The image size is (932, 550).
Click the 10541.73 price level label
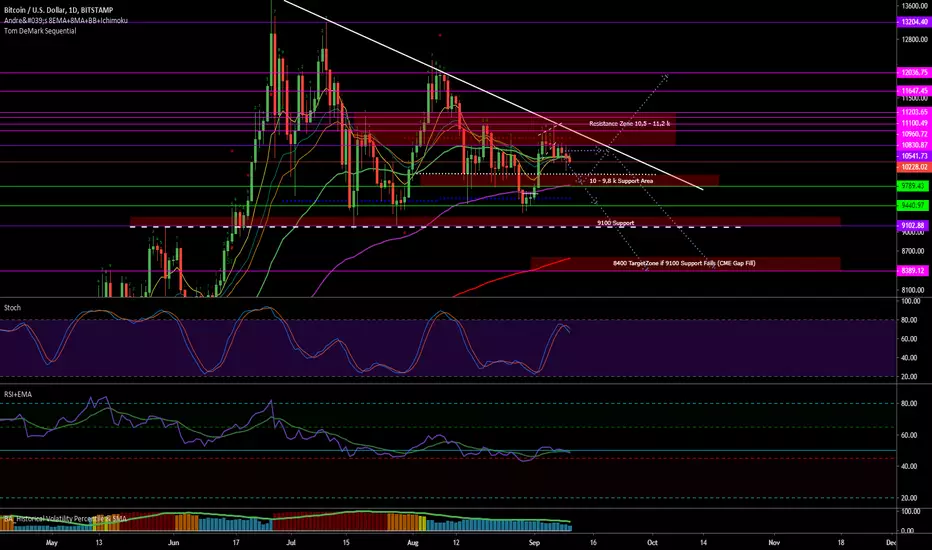pos(914,156)
